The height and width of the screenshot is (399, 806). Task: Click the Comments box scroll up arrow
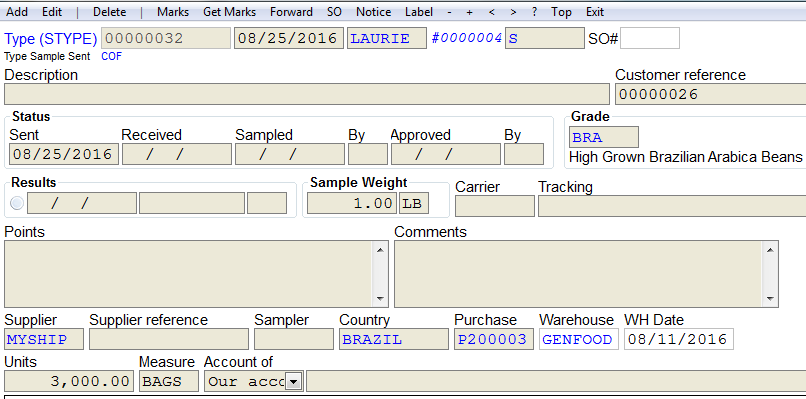point(770,250)
